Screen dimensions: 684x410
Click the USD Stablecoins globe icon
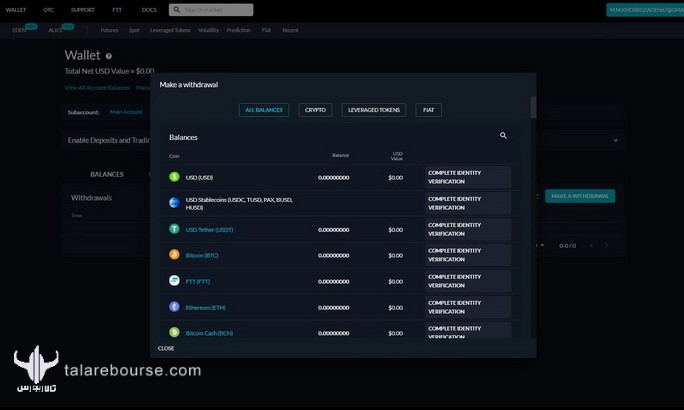pos(174,202)
